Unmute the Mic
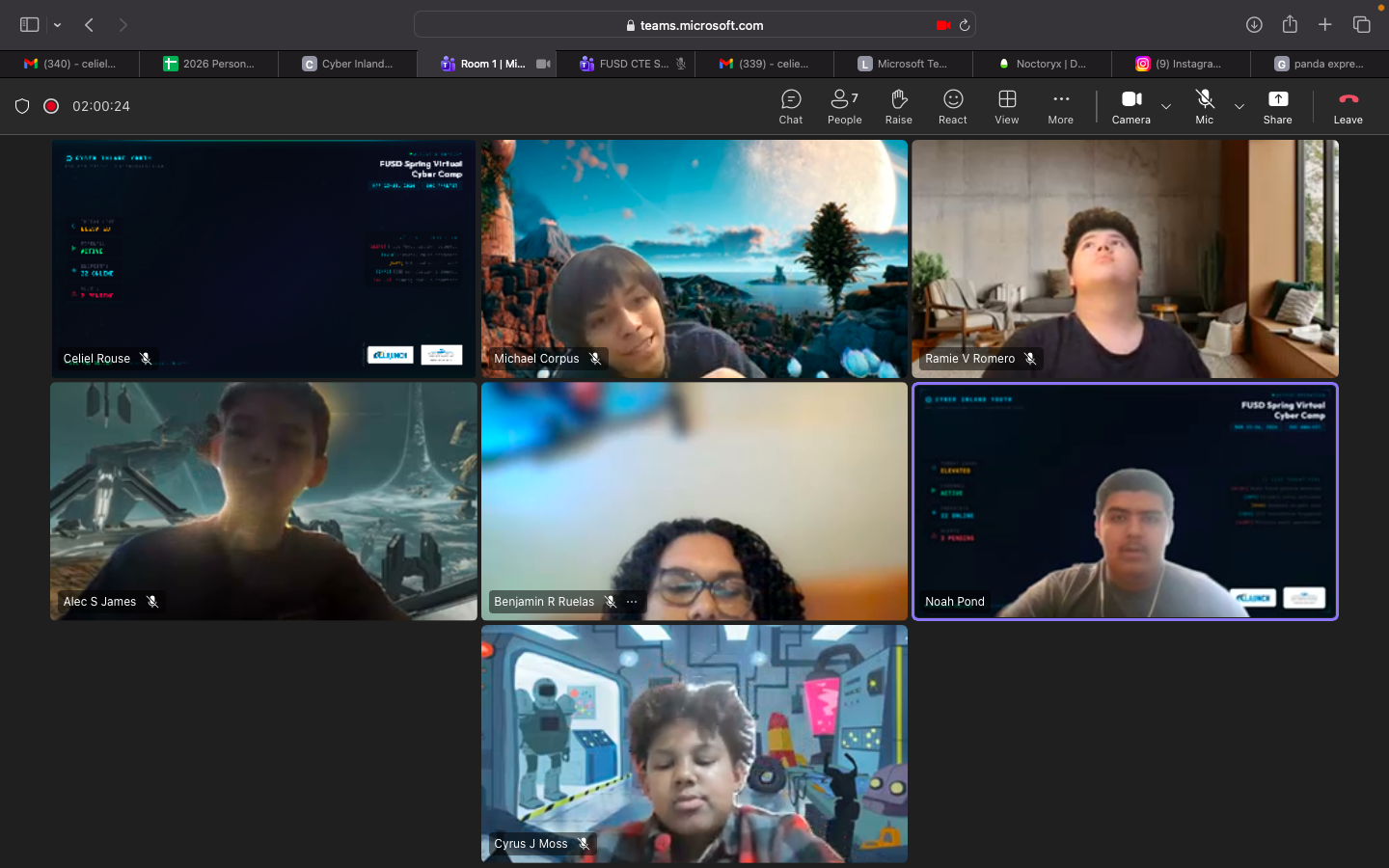Screen dimensions: 1389x868 coord(1204,106)
